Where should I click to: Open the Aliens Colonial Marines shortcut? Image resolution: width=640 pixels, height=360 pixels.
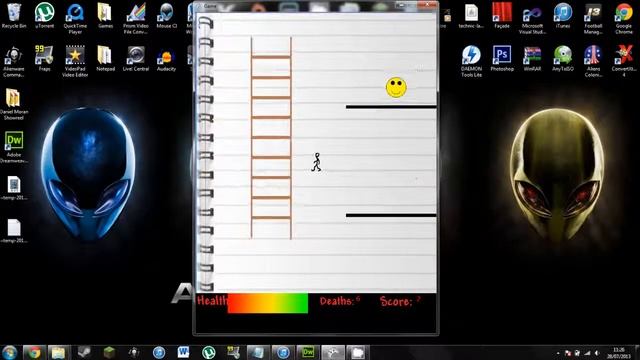593,61
